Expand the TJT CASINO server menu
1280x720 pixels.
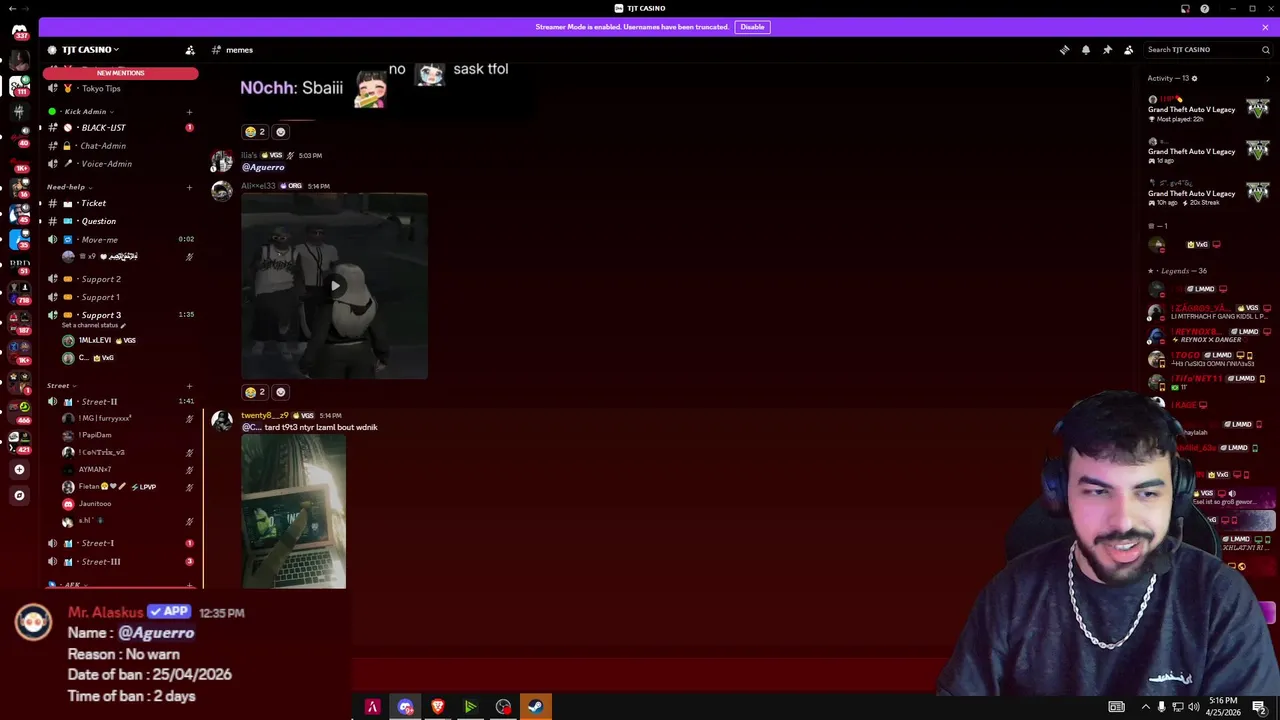point(90,50)
